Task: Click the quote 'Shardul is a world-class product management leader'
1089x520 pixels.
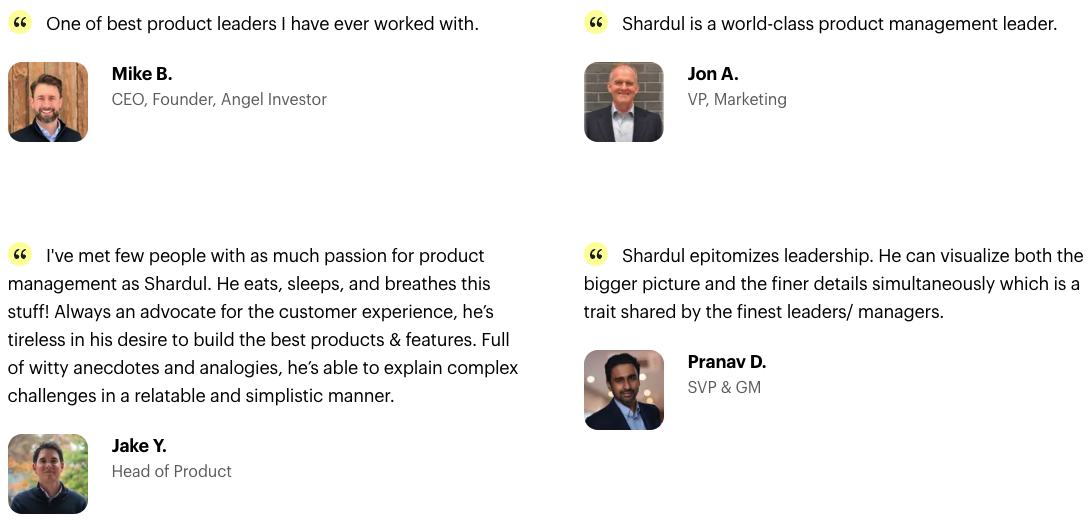Action: [840, 24]
